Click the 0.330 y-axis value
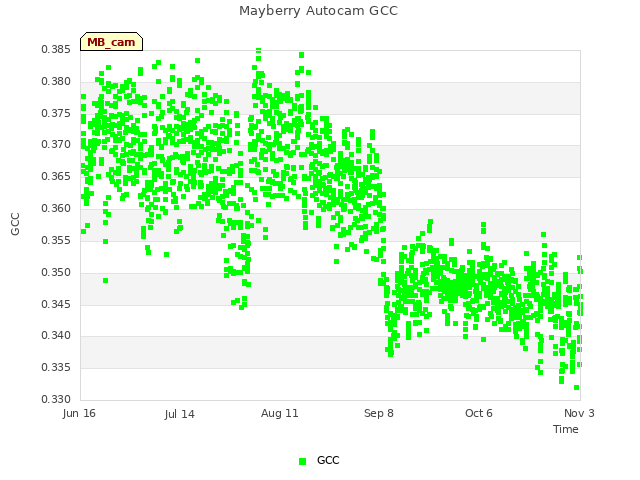Screen dimensions: 640x480 56,399
